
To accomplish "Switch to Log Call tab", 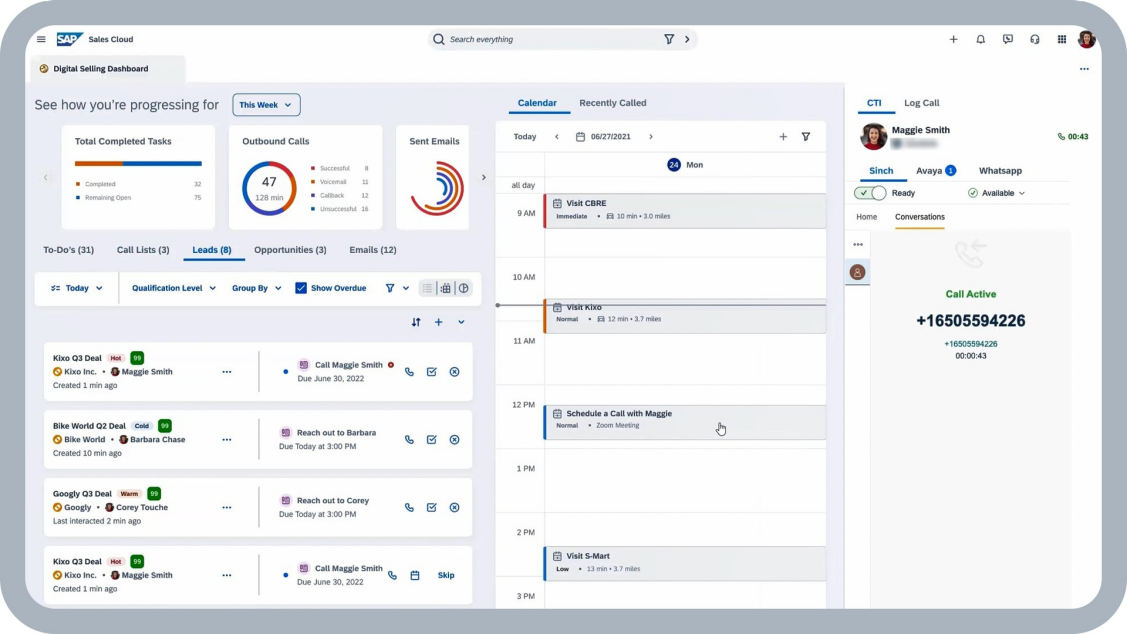I will pos(921,103).
